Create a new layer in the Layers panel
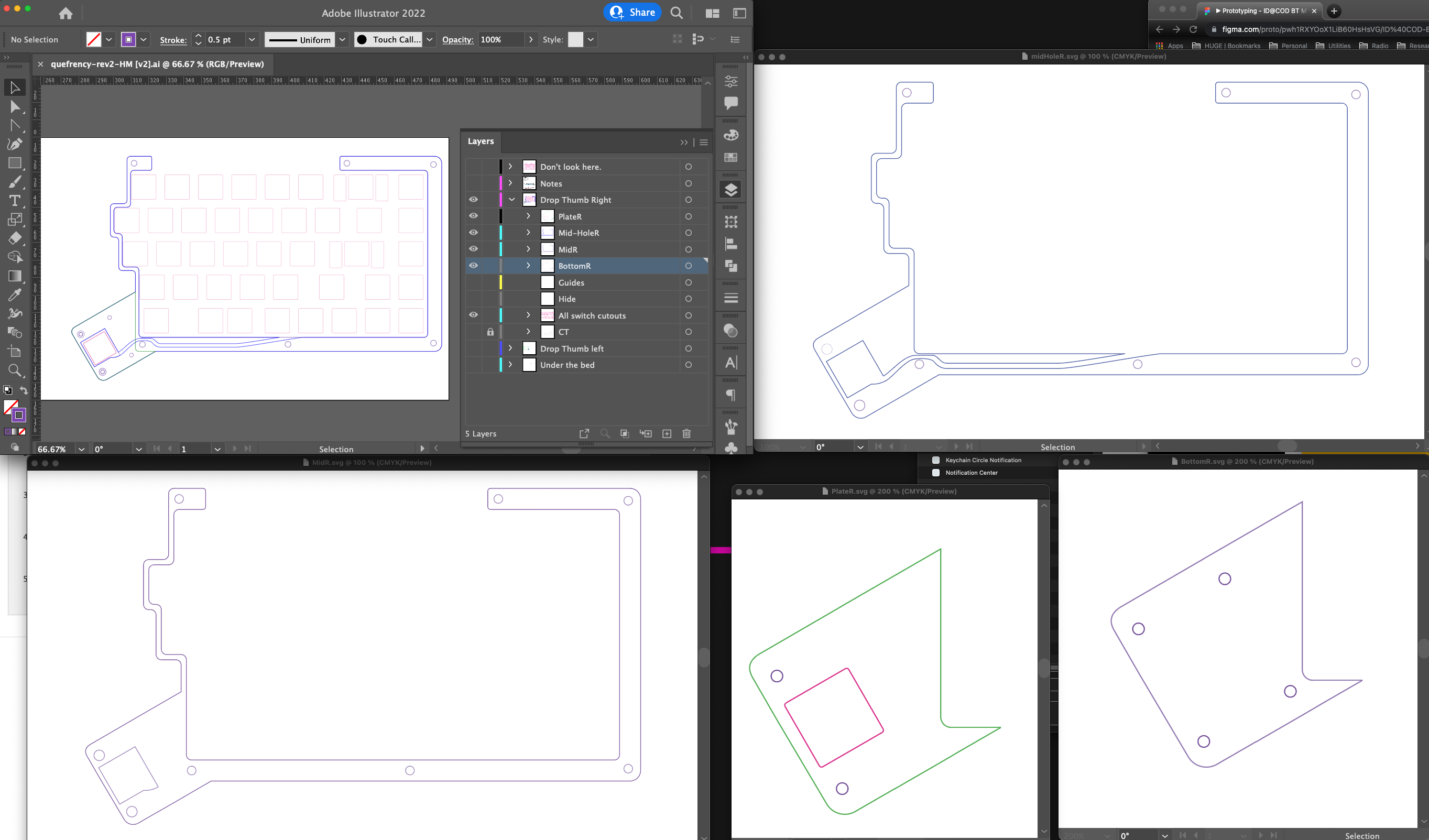This screenshot has height=840, width=1429. [x=667, y=433]
